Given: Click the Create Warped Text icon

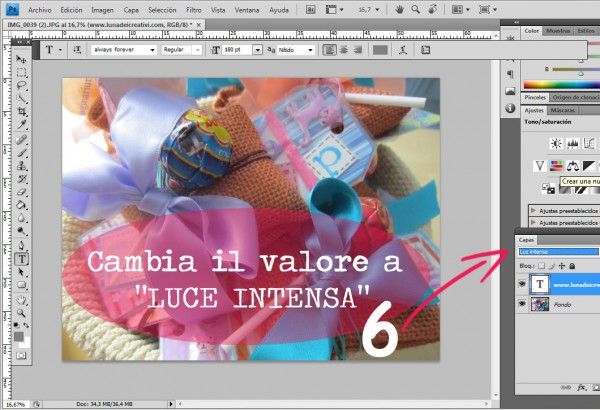Looking at the screenshot, I should coord(403,50).
